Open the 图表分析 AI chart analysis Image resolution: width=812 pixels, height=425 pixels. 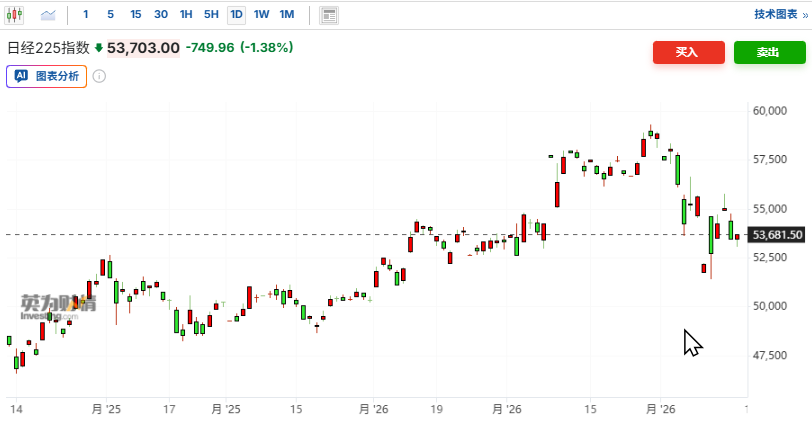(x=47, y=76)
